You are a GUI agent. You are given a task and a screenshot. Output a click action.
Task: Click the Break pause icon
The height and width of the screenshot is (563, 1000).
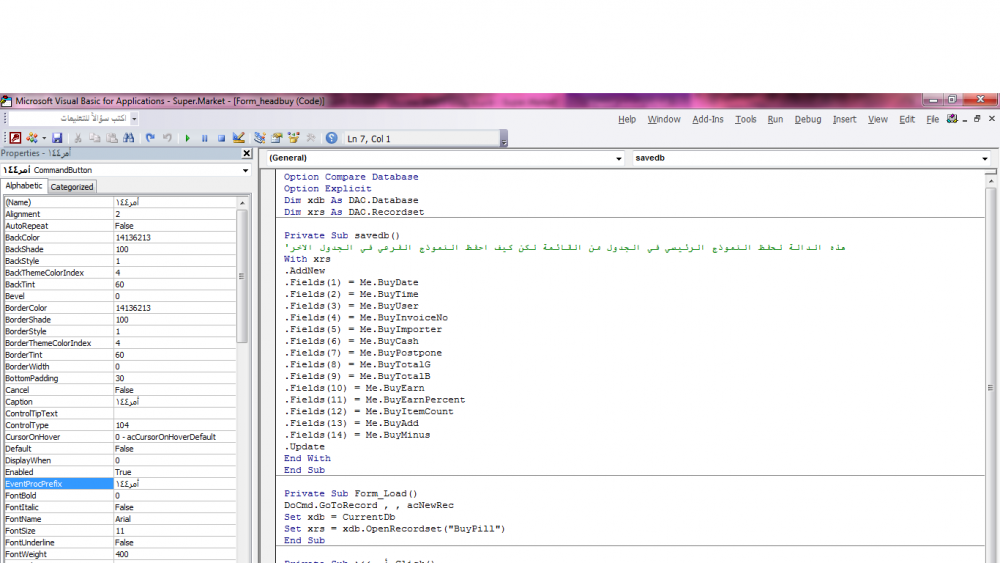205,138
